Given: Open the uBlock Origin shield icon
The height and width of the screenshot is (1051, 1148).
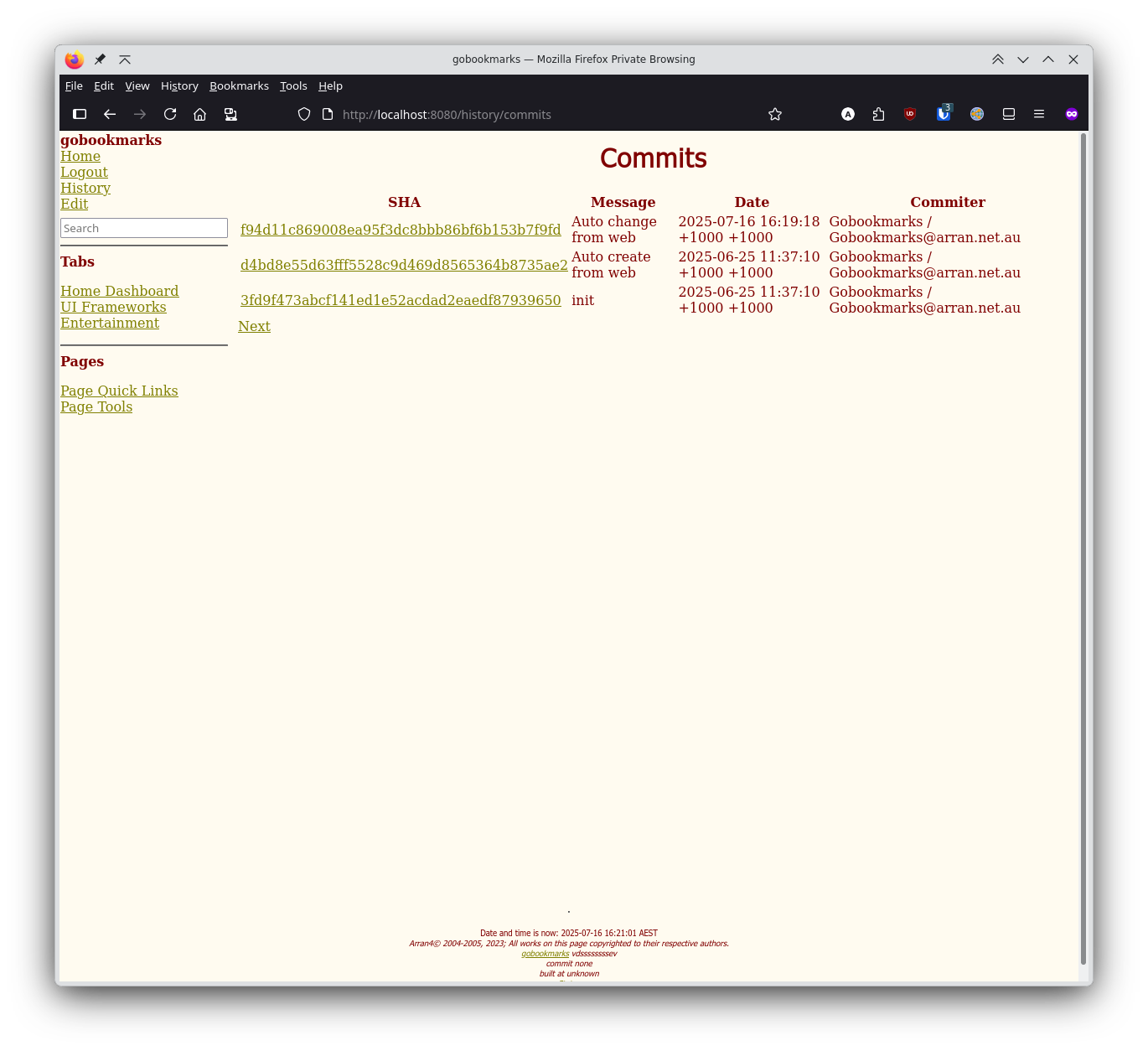Looking at the screenshot, I should (910, 114).
